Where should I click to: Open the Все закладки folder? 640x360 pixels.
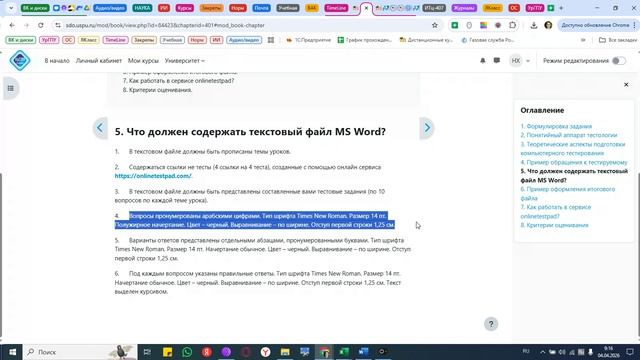[618, 40]
